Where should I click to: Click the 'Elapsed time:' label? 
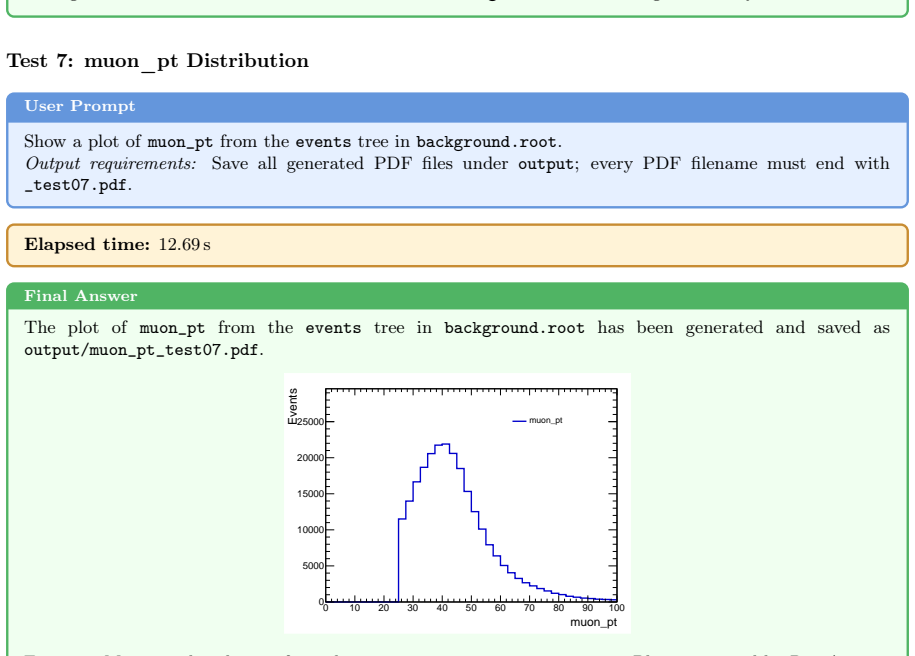click(x=87, y=245)
